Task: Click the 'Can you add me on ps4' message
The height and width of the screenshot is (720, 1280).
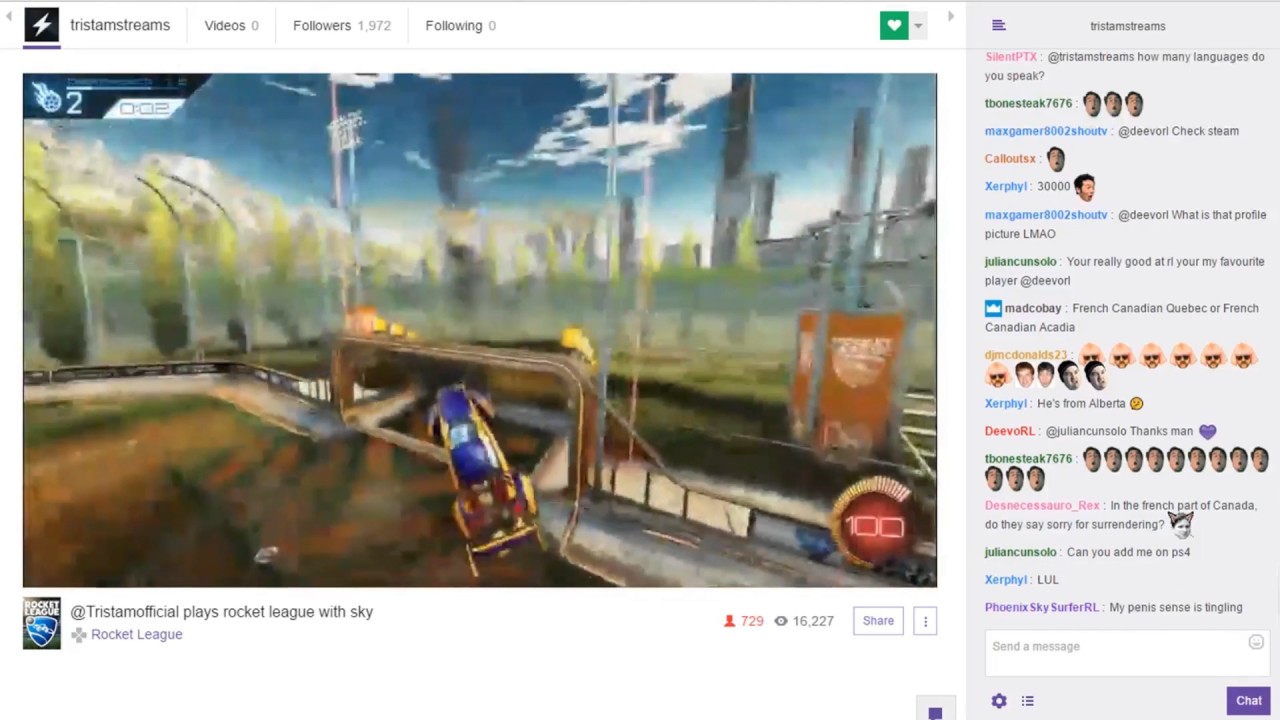Action: (1128, 552)
